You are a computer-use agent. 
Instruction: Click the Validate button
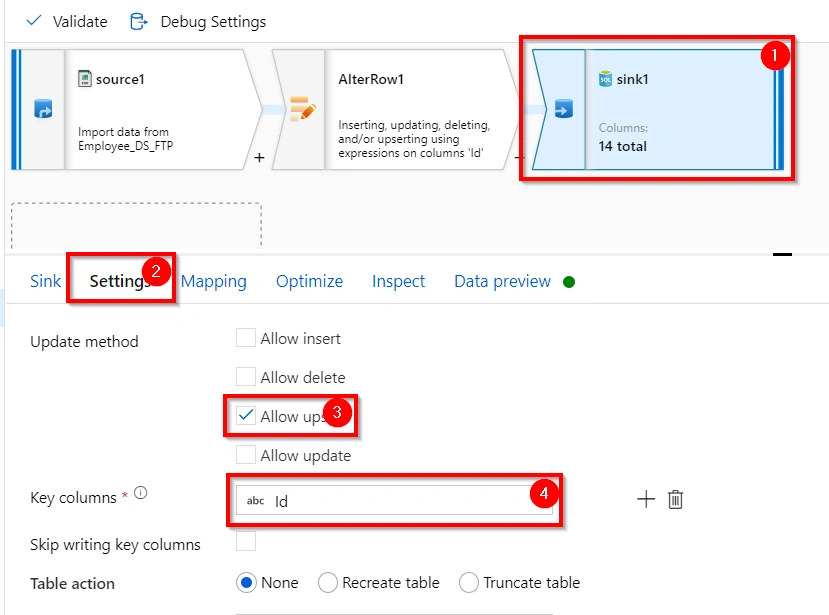[67, 22]
